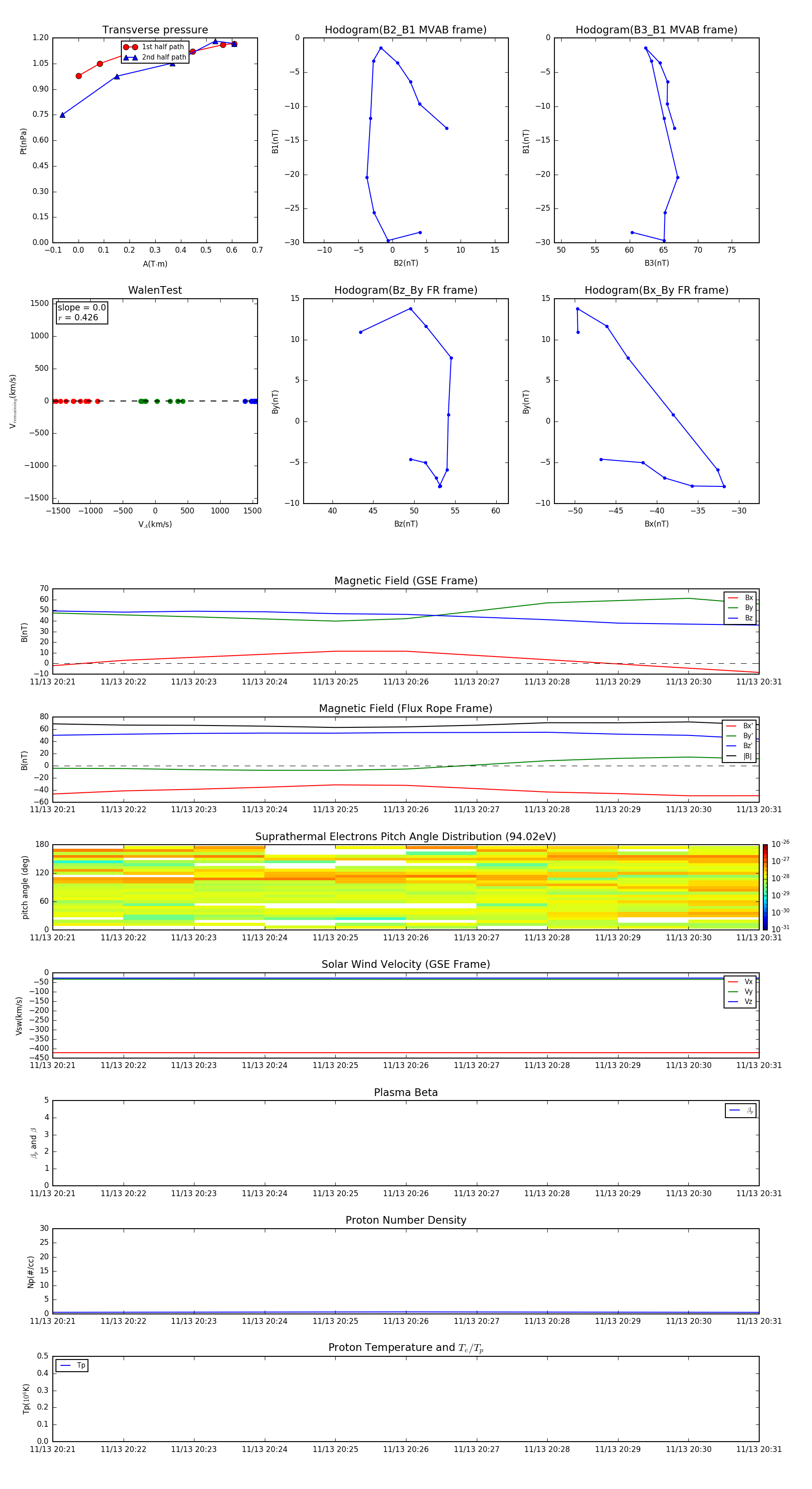Click the 'Magnetic Field (GSE Frame)' title
The image size is (812, 1489).
pos(406,581)
